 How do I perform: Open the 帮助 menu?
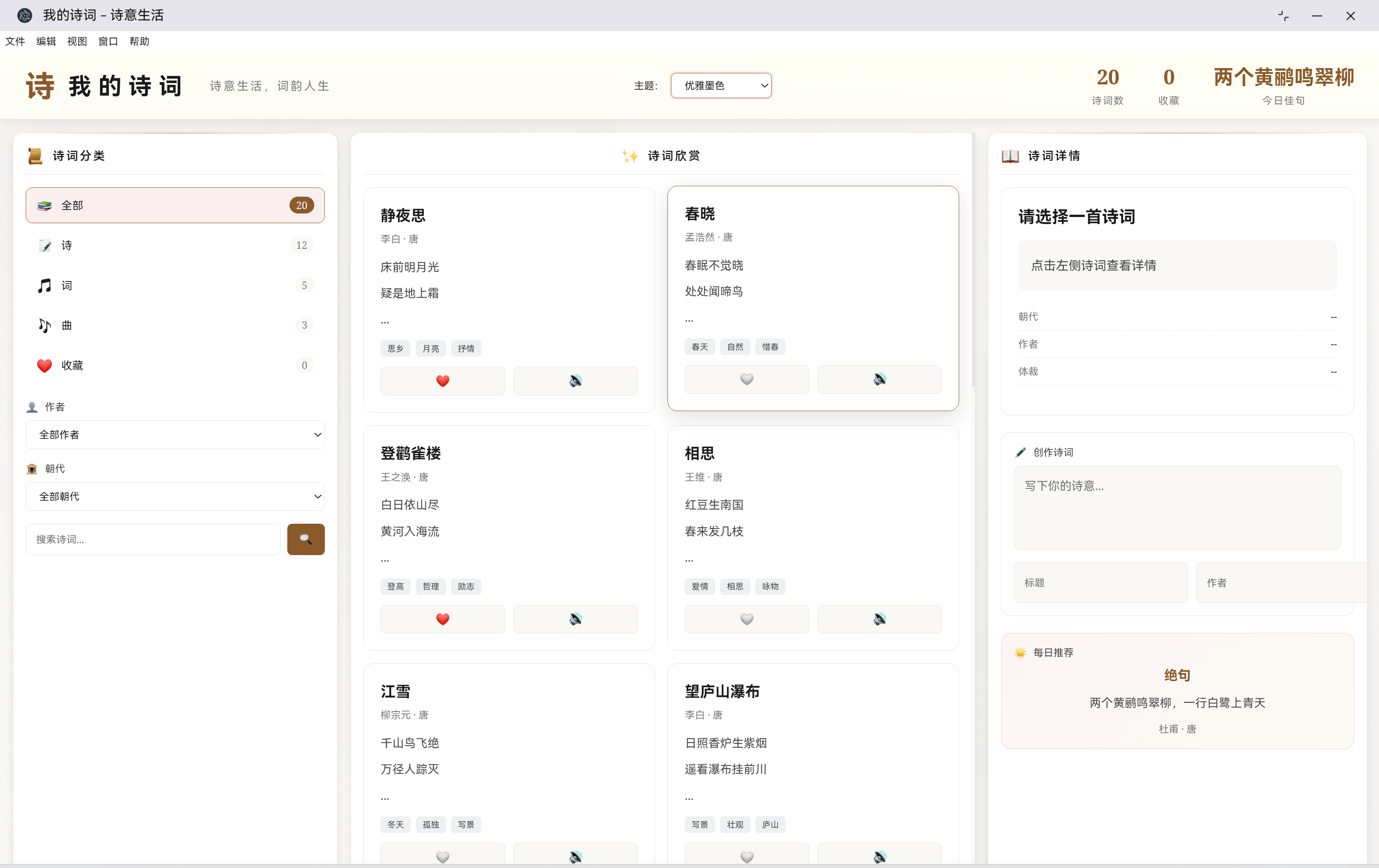(139, 41)
